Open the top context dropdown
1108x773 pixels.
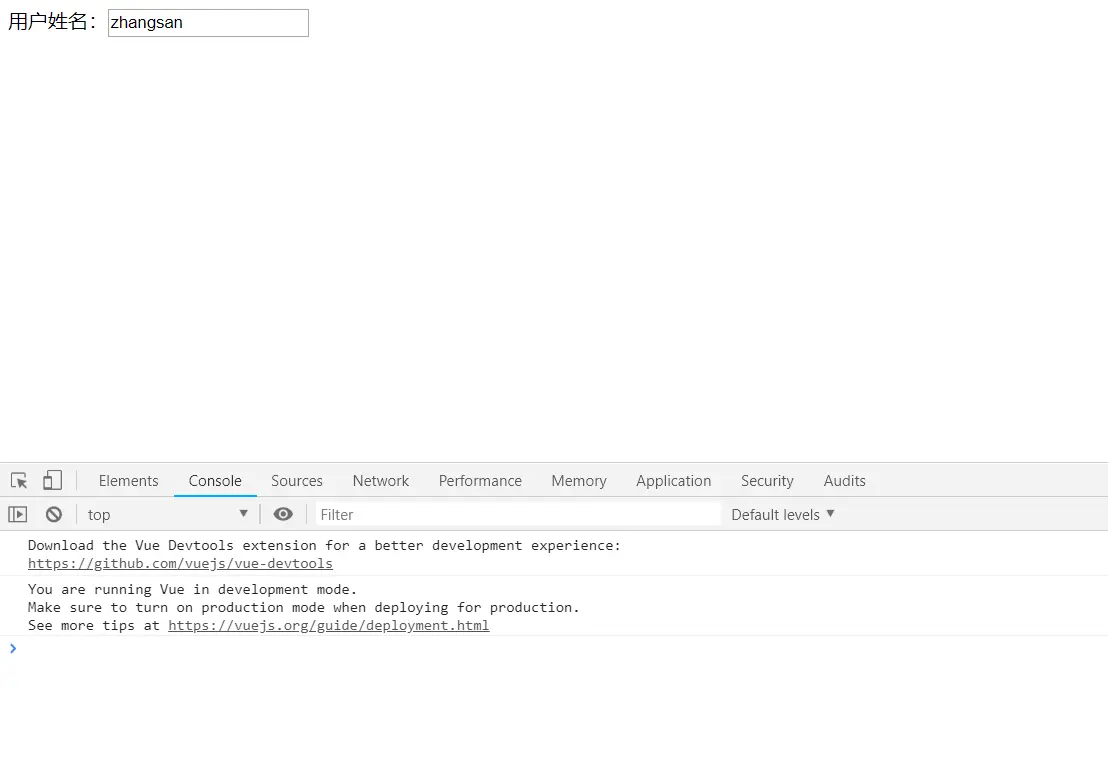[x=167, y=514]
